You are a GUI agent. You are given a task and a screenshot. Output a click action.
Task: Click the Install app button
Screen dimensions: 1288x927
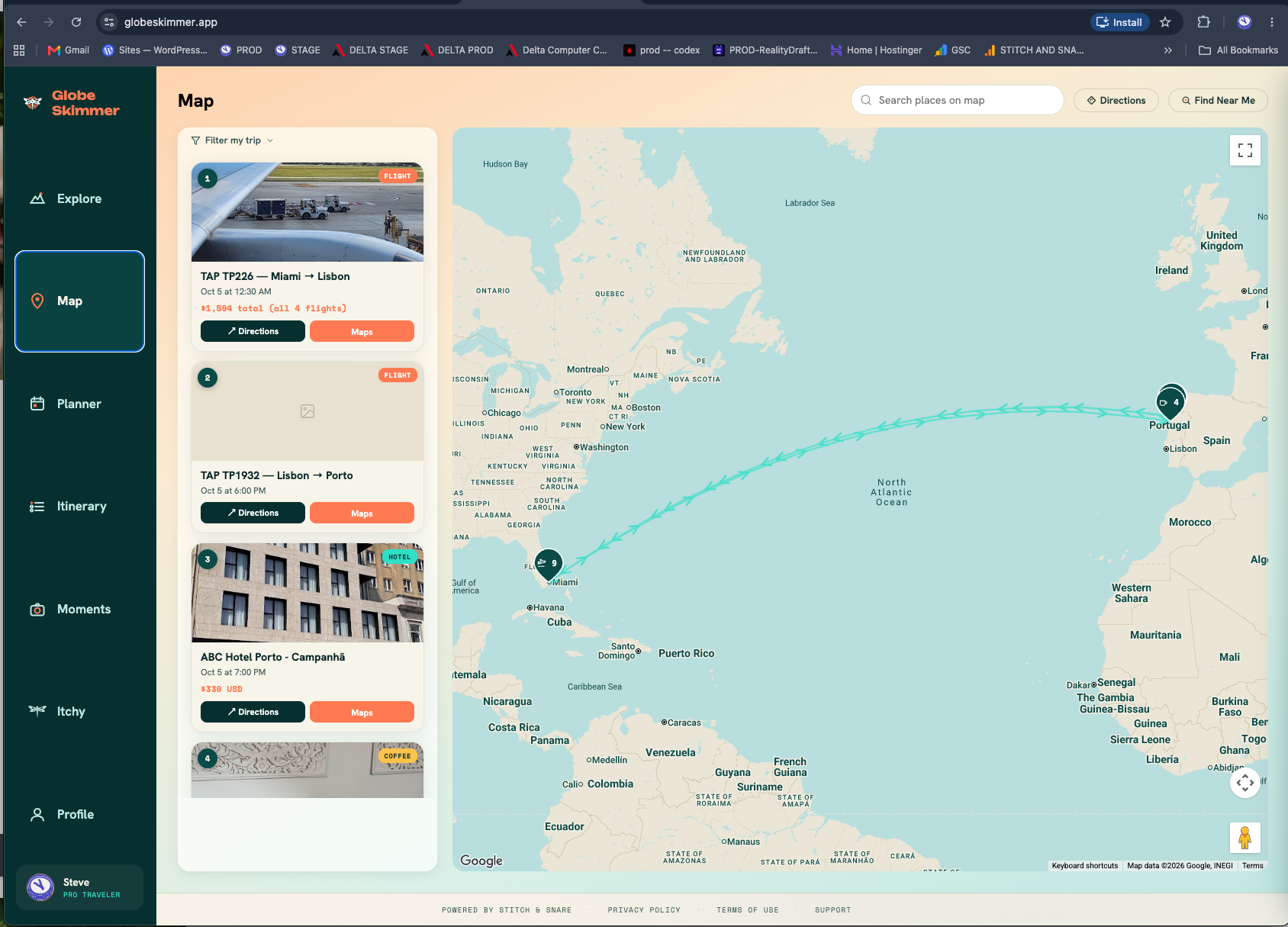pyautogui.click(x=1119, y=22)
